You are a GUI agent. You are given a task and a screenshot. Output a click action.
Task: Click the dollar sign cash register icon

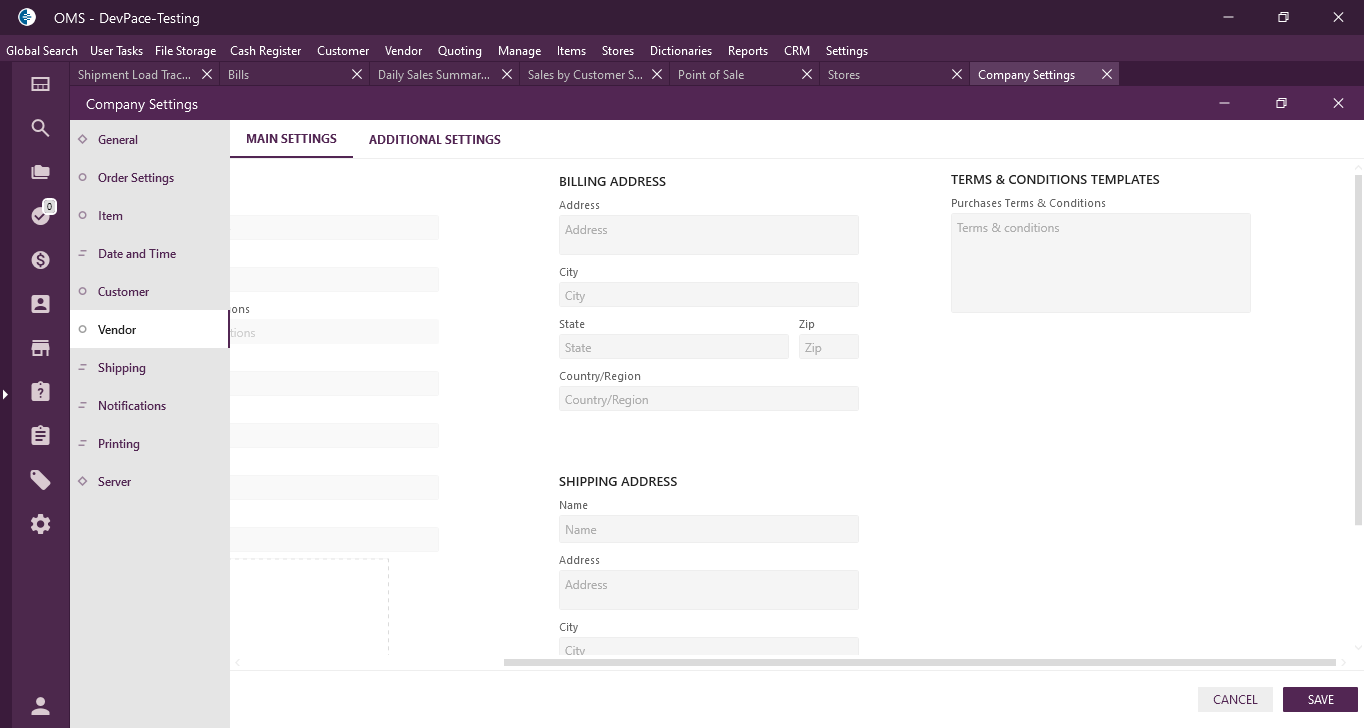click(40, 260)
